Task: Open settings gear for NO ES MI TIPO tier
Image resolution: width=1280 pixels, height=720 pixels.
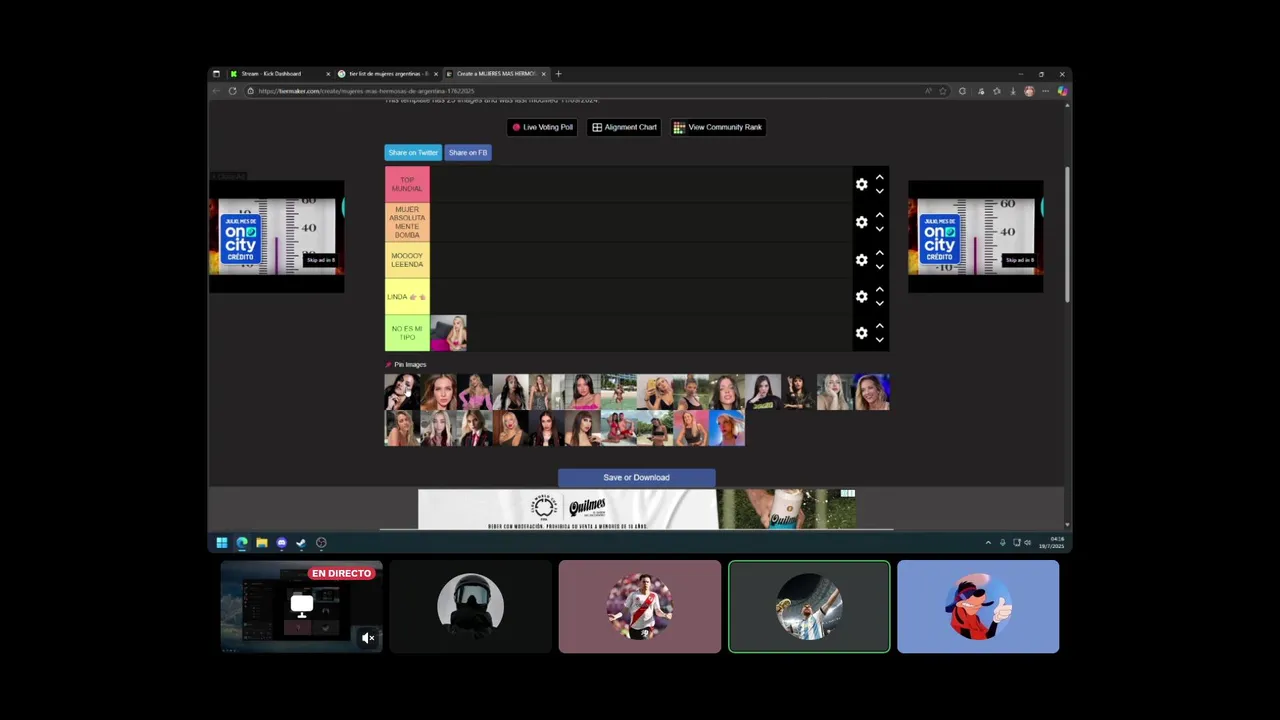Action: click(x=861, y=333)
